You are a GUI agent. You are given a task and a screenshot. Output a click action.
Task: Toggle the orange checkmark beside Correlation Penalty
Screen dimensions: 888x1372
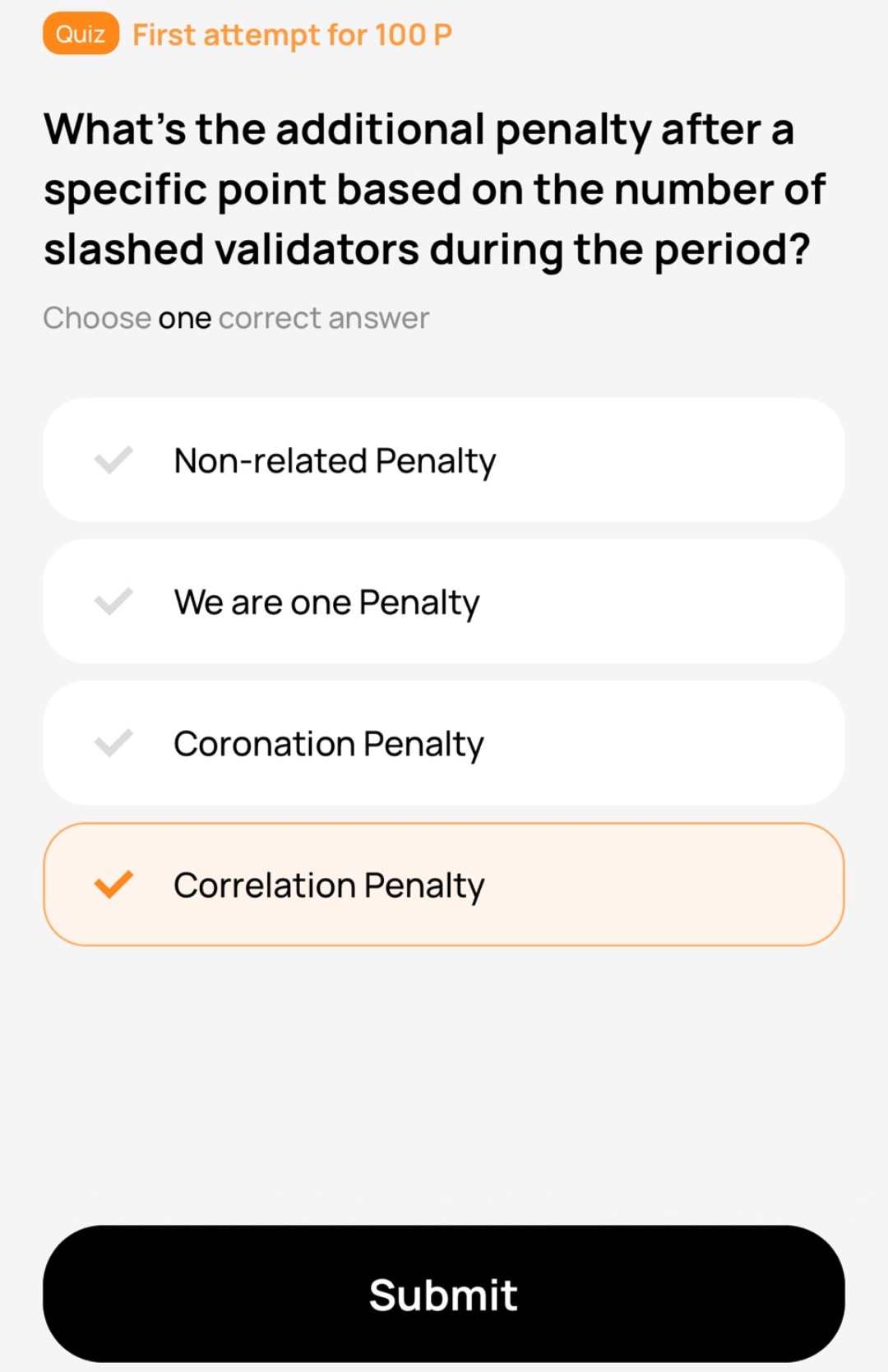click(113, 885)
